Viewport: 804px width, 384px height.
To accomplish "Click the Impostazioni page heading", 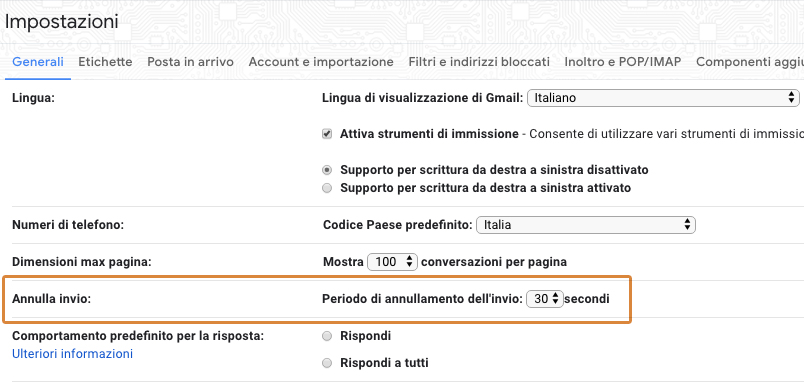I will (61, 22).
